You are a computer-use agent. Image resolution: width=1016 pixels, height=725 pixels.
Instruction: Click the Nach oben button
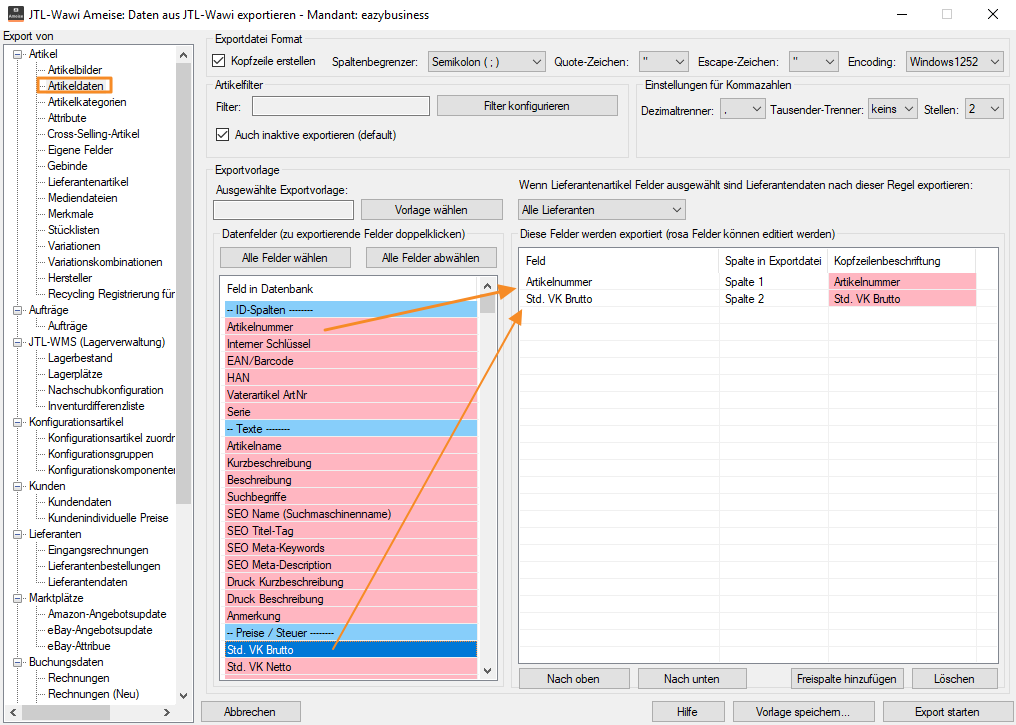[x=573, y=679]
